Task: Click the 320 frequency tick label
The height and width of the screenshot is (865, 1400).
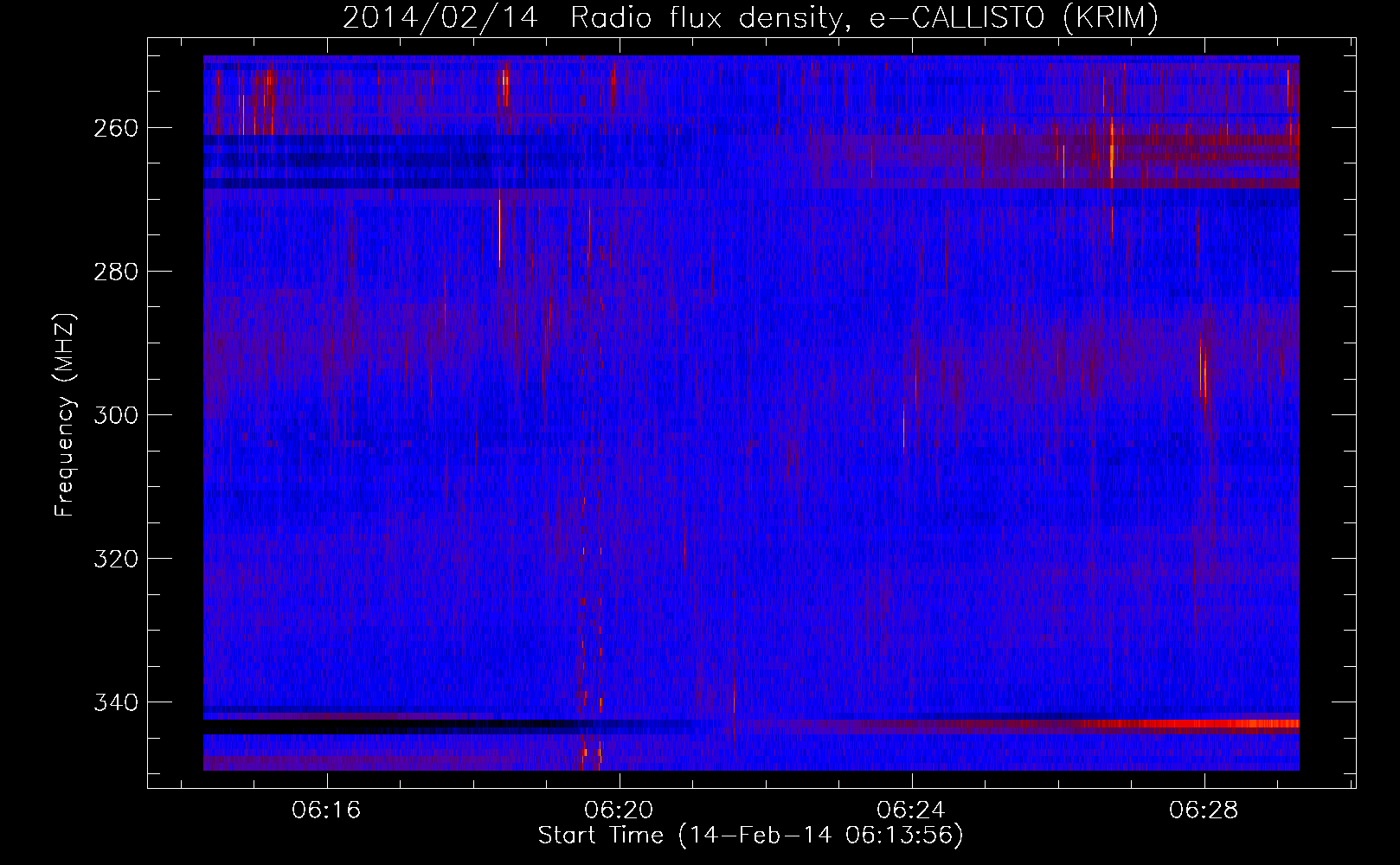Action: coord(114,558)
